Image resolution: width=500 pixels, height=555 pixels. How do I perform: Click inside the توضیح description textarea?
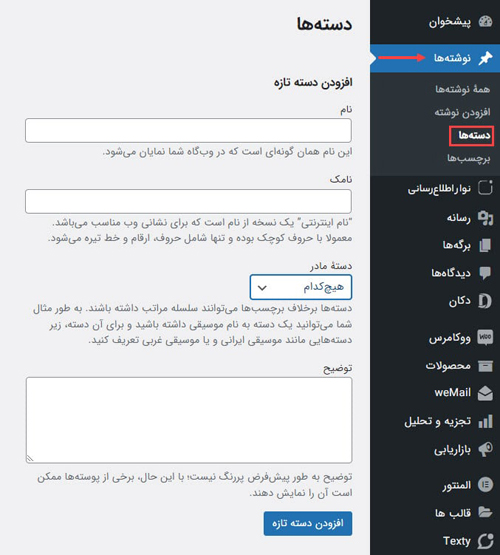(x=189, y=420)
